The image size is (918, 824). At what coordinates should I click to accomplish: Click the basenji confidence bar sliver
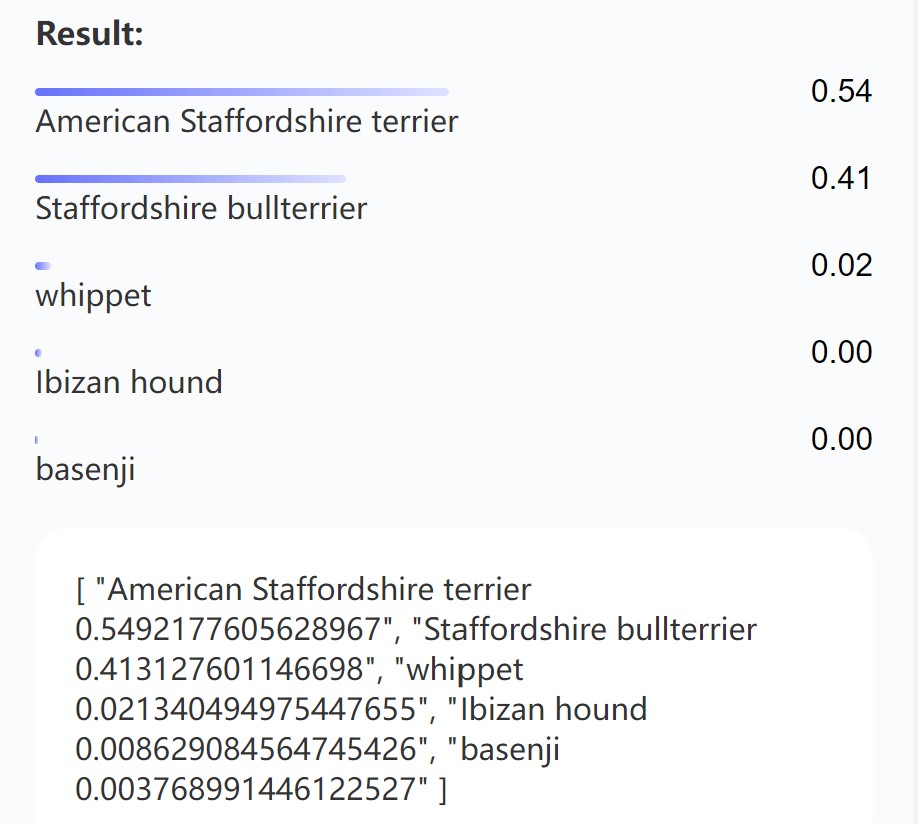tap(36, 440)
